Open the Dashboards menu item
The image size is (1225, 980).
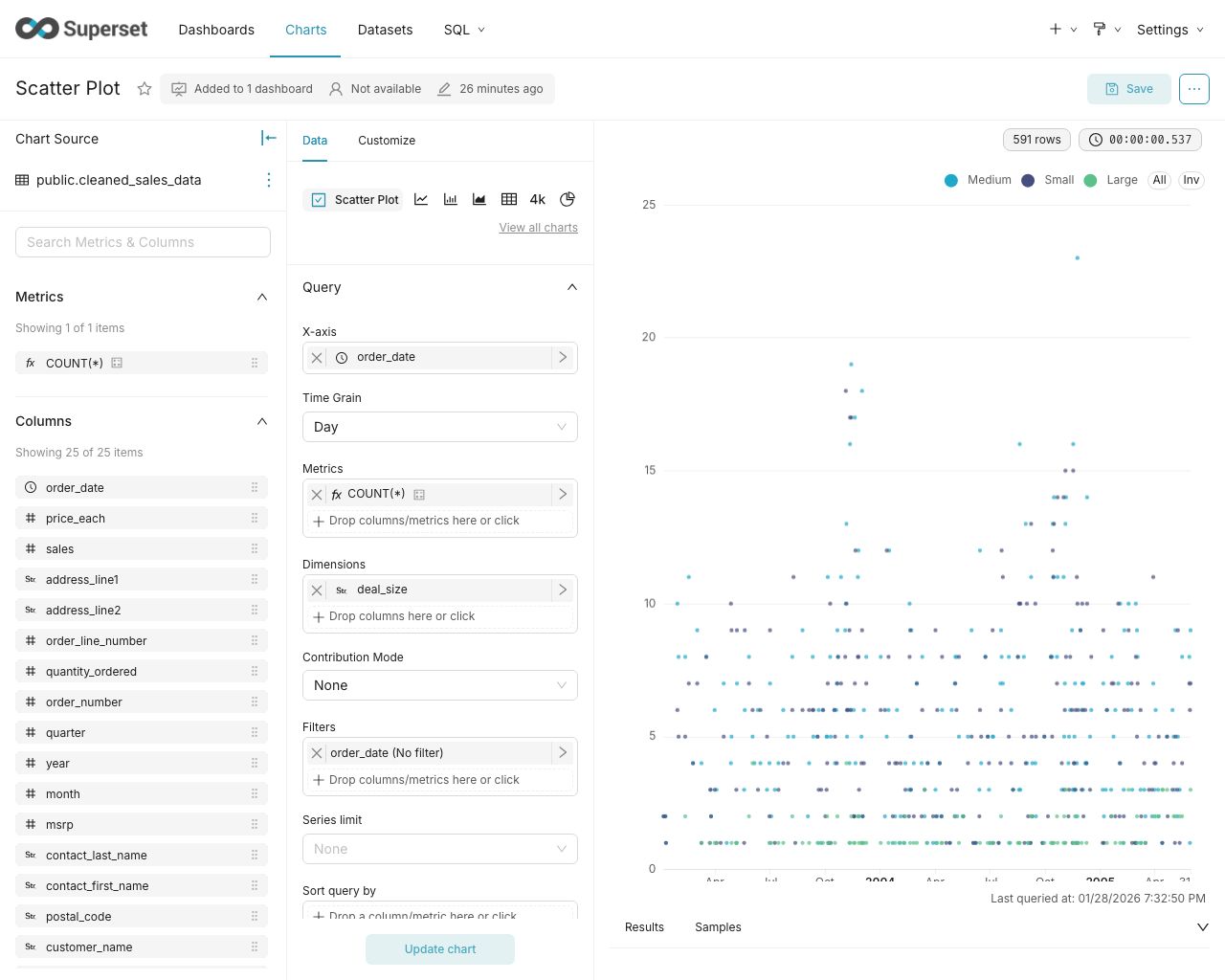tap(216, 30)
